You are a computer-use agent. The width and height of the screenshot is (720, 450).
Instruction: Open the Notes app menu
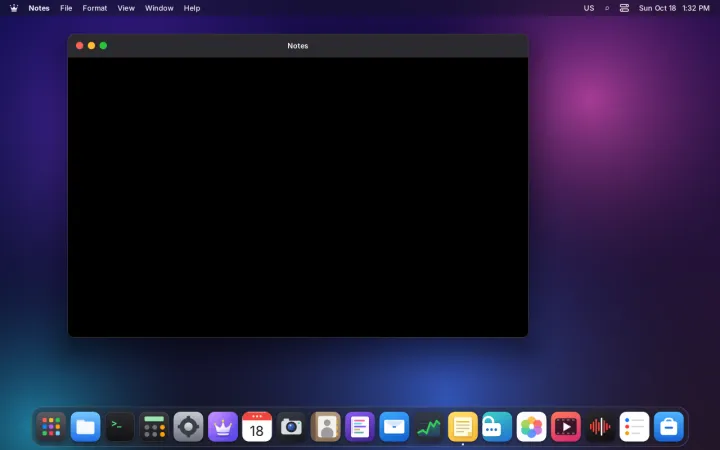pyautogui.click(x=39, y=8)
